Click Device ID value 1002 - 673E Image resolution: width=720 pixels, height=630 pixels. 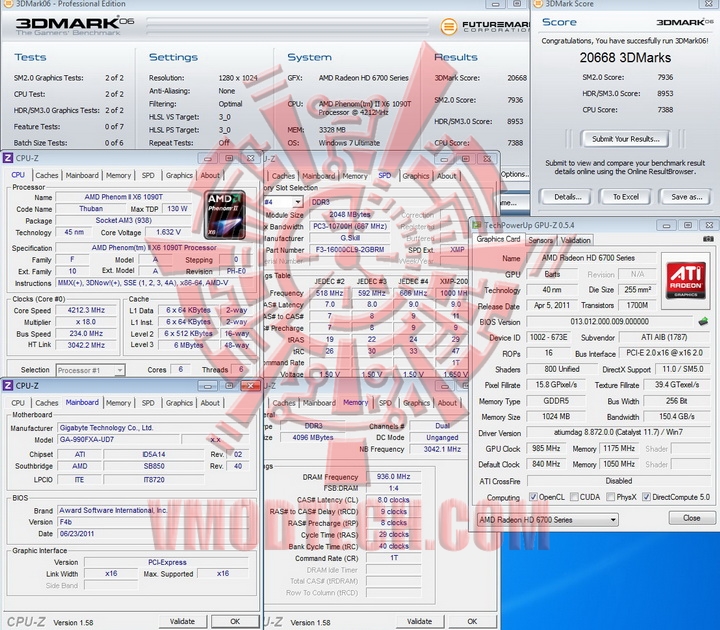pyautogui.click(x=549, y=338)
